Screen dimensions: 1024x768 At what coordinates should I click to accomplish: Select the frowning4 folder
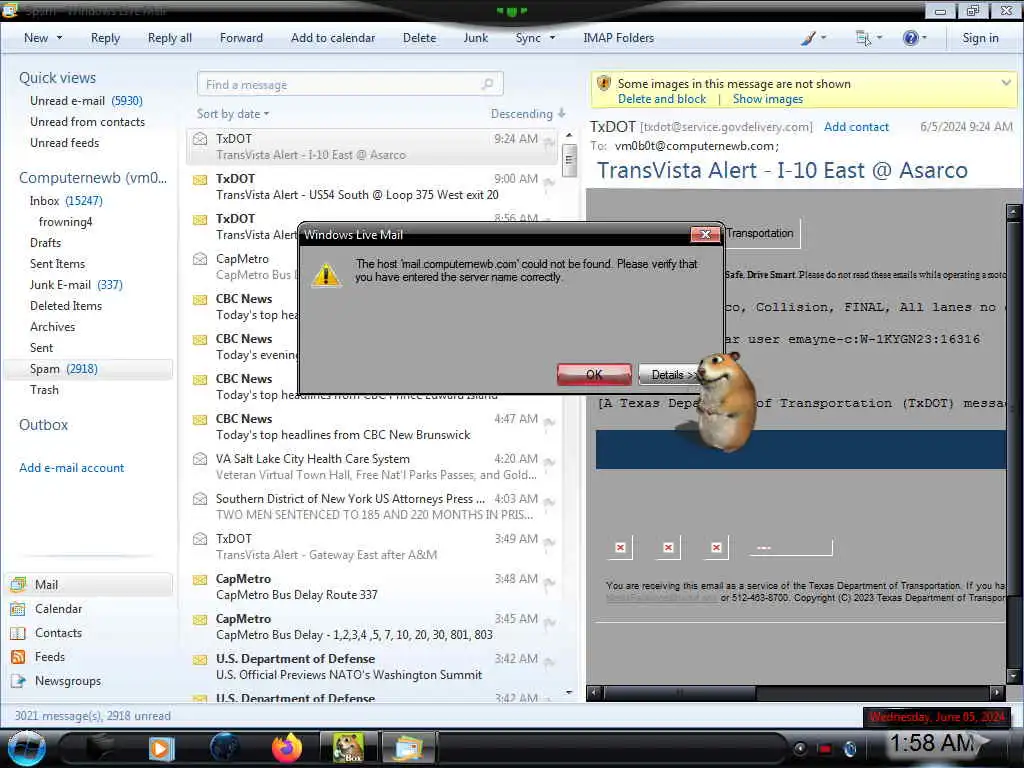pos(65,222)
